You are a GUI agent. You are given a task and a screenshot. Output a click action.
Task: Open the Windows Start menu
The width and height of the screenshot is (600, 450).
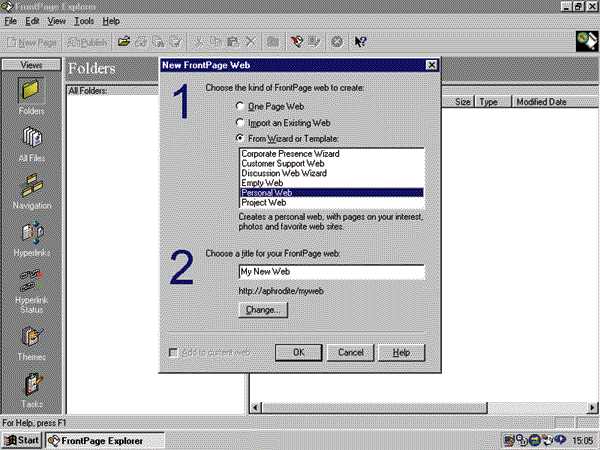coord(22,440)
